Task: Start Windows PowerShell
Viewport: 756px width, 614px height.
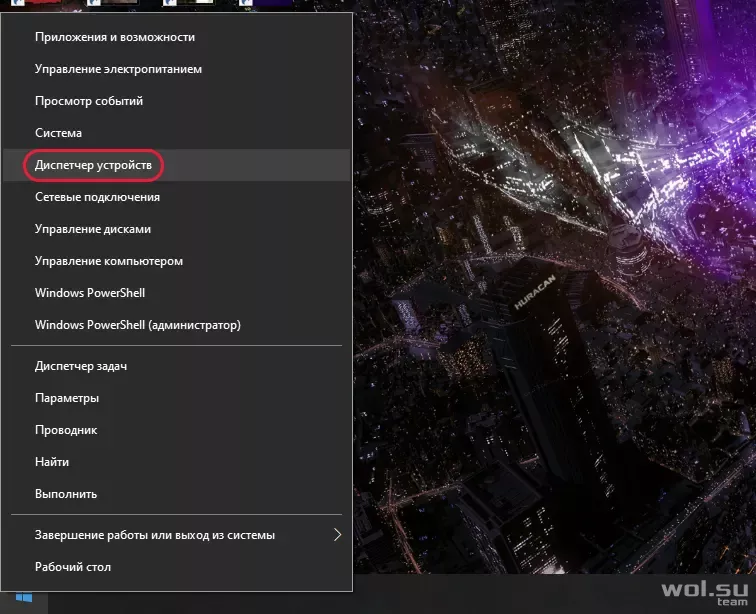Action: point(176,293)
